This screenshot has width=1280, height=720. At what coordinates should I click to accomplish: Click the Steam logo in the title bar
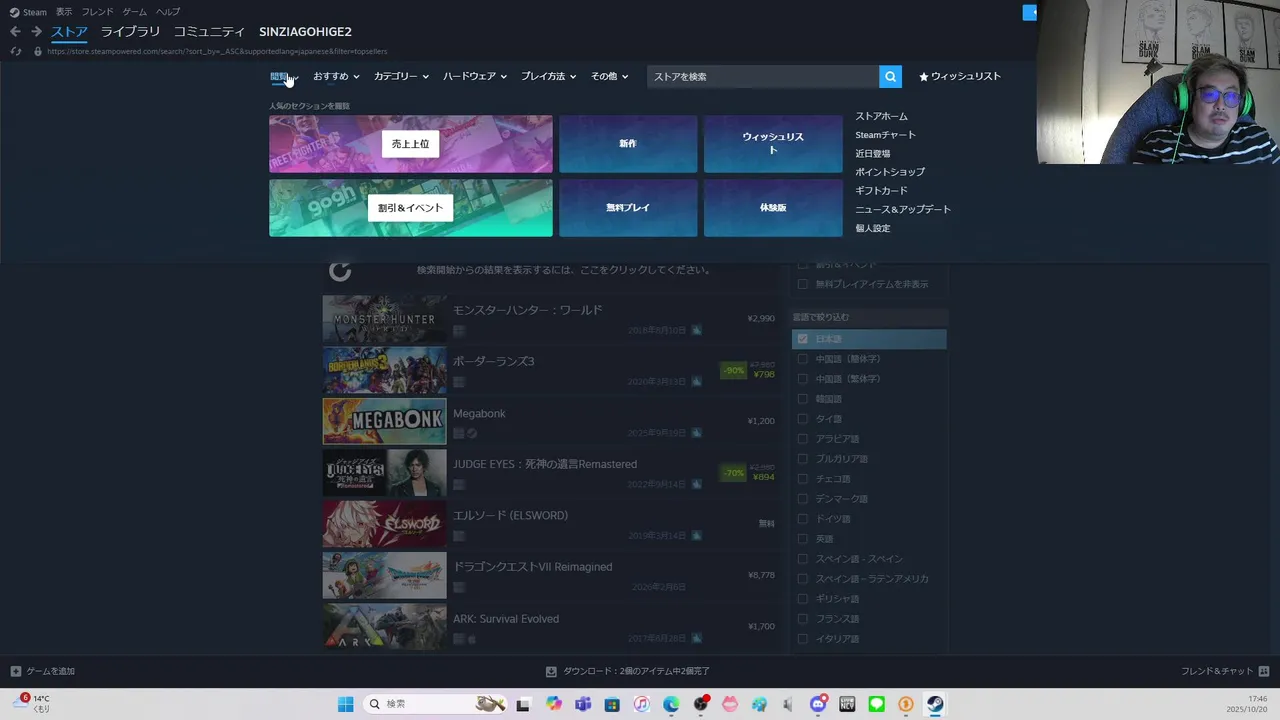(x=14, y=12)
